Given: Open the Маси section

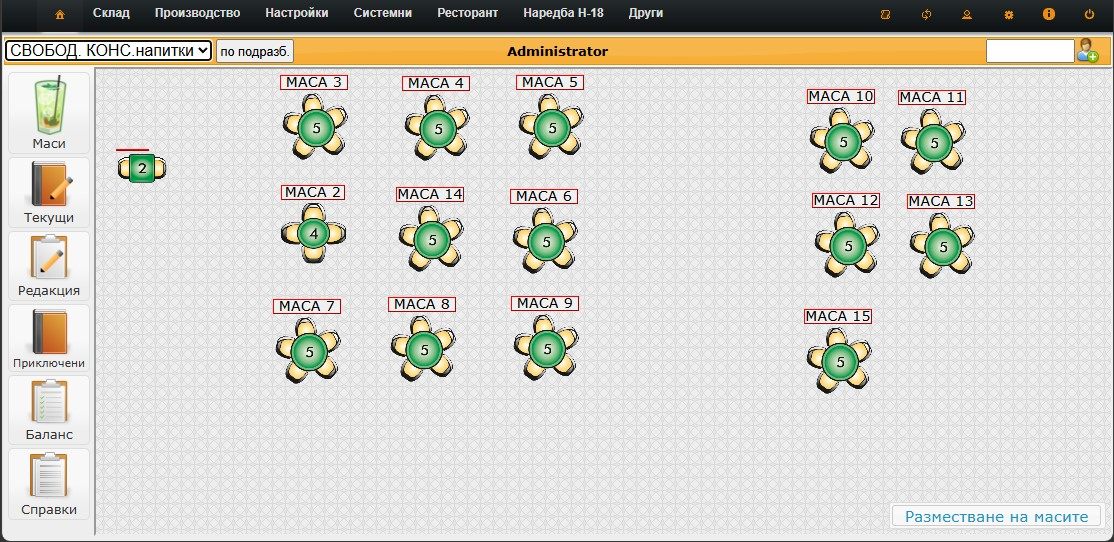Looking at the screenshot, I should pyautogui.click(x=49, y=113).
